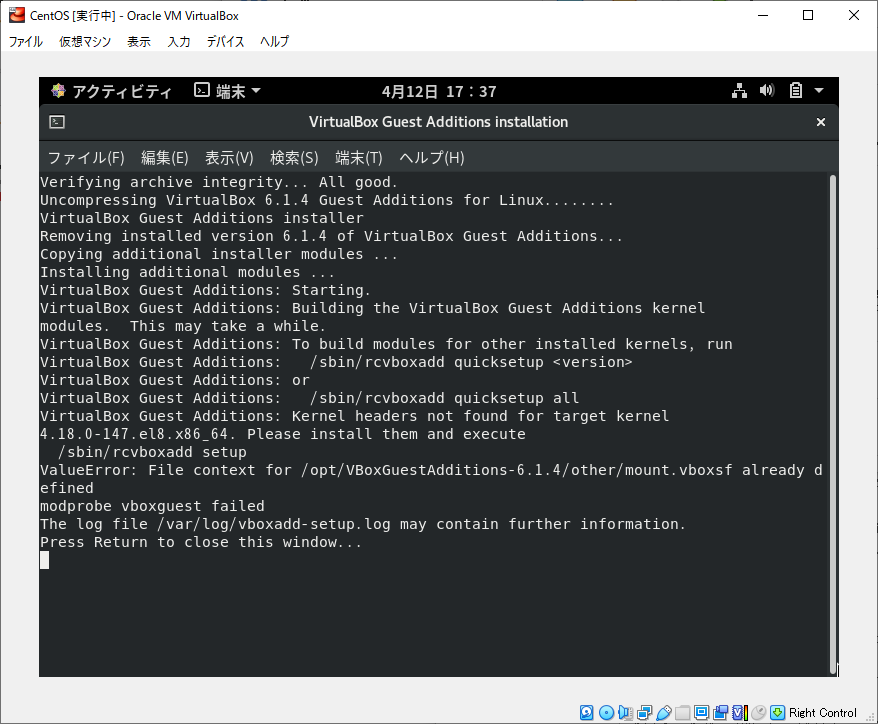Viewport: 878px width, 724px height.
Task: Open the clock showing 4月12日 17:37
Action: coord(439,91)
